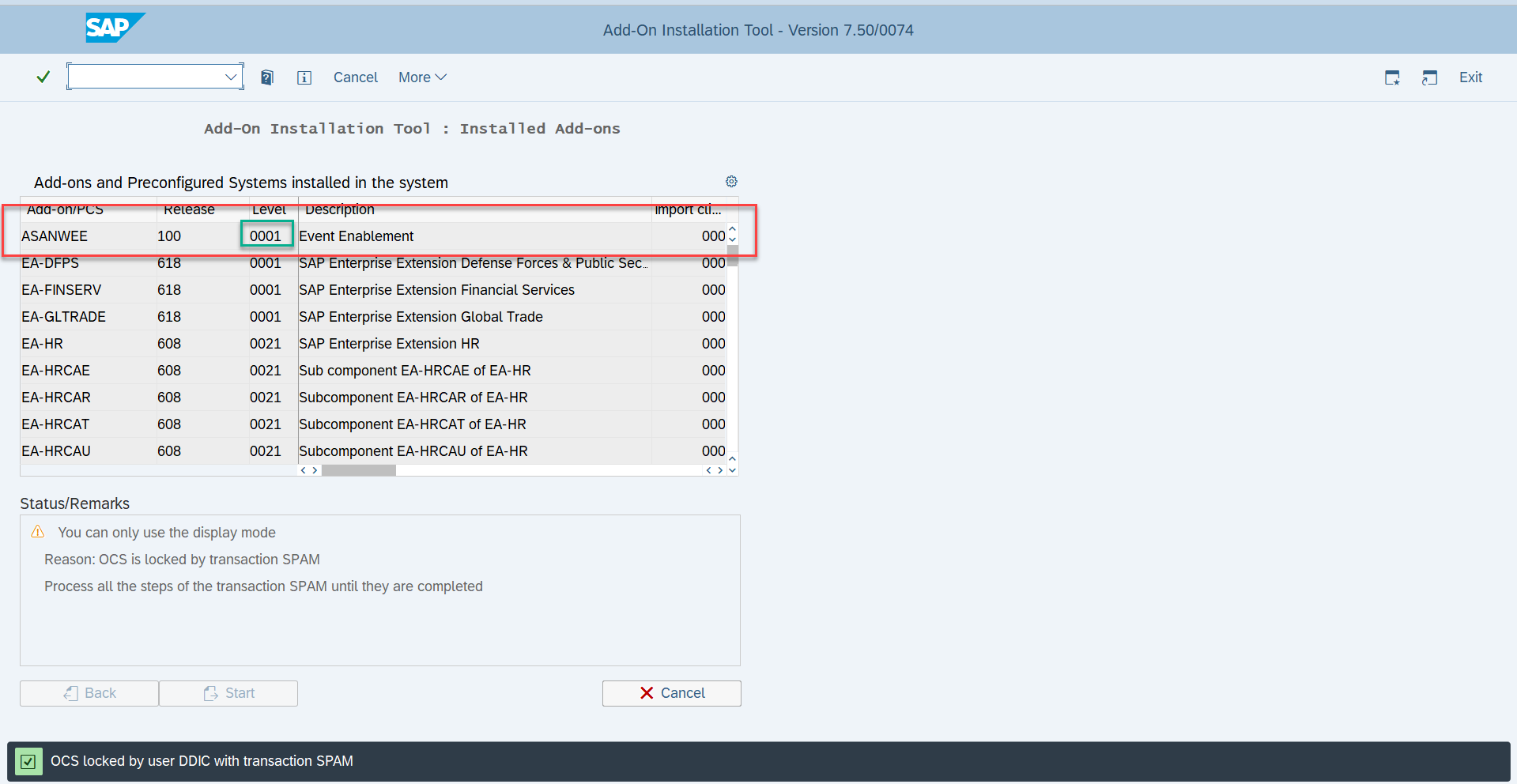Click the far-right horizontal scroll right arrow
Screen dimensions: 1517x784
click(720, 470)
